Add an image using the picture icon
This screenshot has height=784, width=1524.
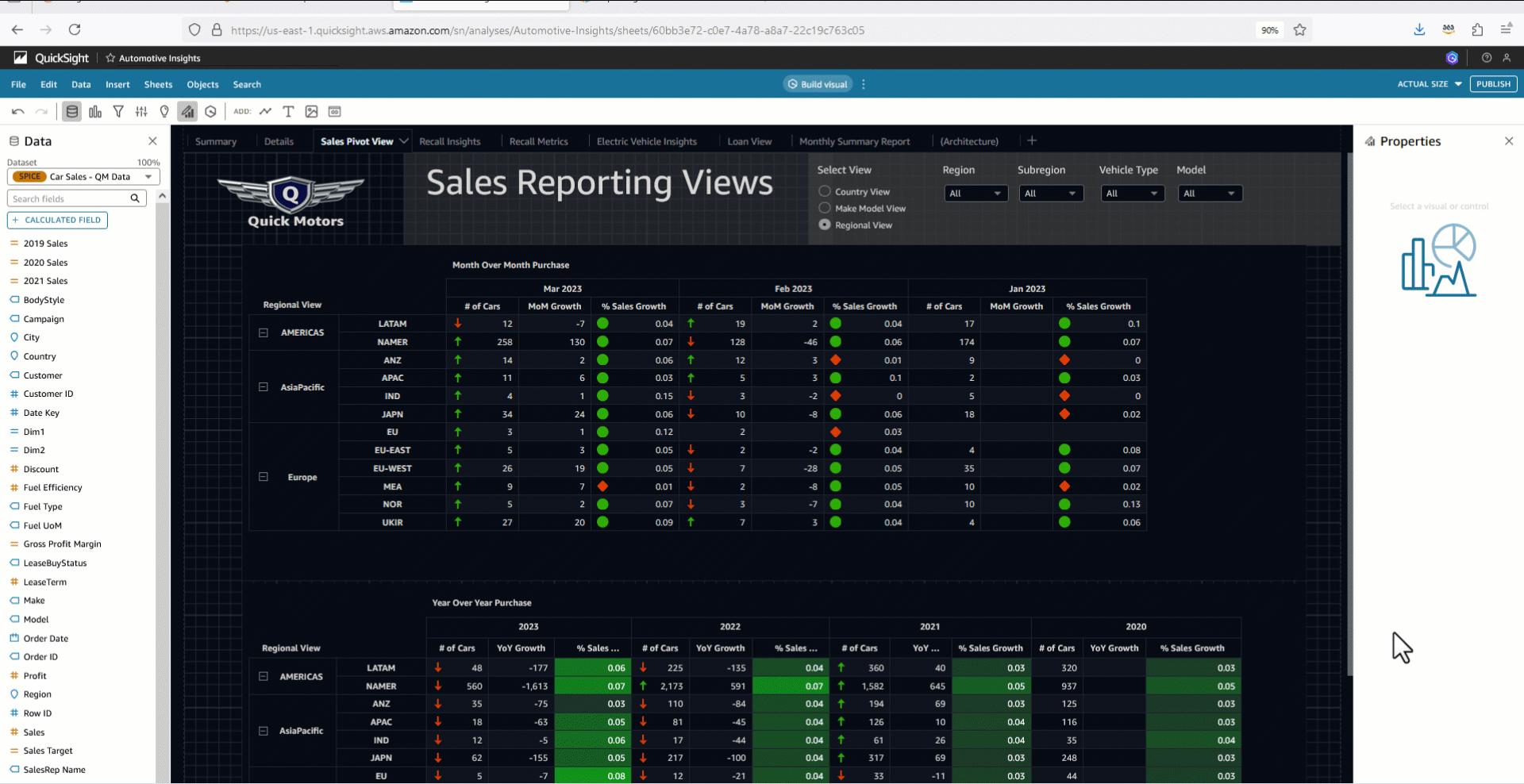coord(311,112)
